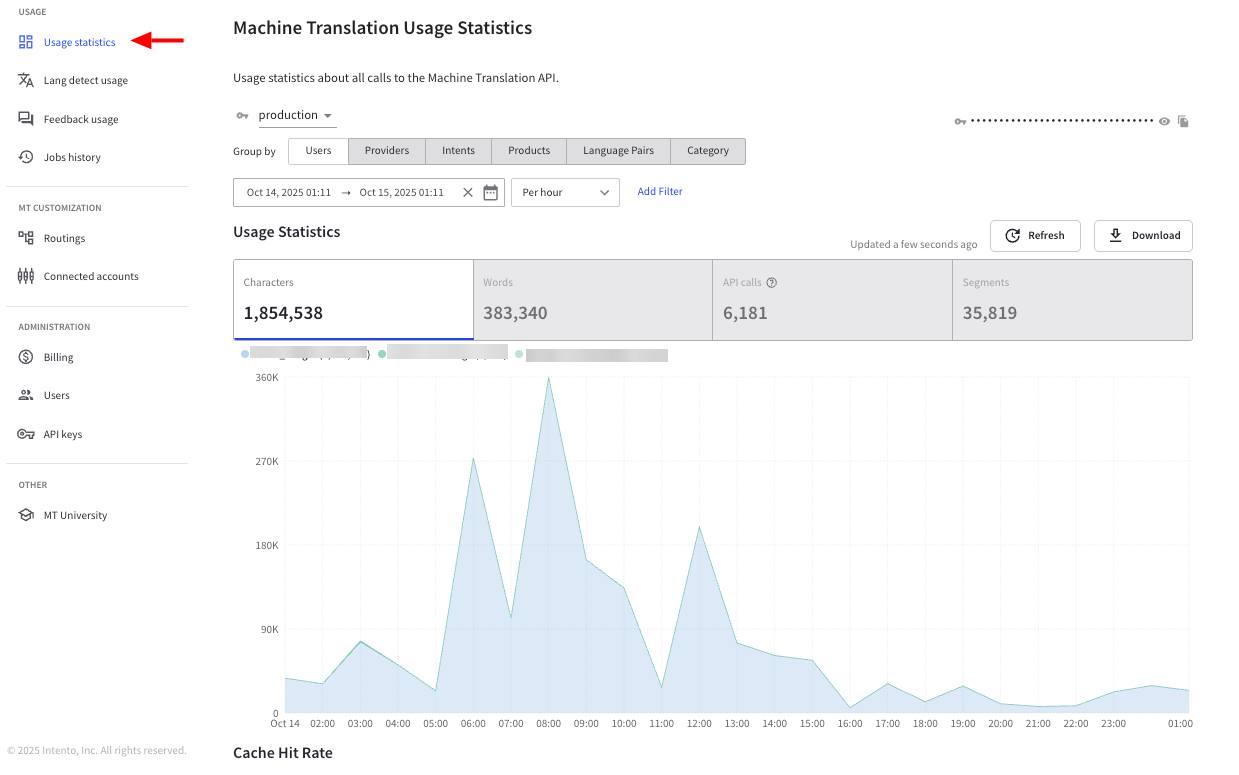Toggle the middle green legend dot

pyautogui.click(x=382, y=354)
